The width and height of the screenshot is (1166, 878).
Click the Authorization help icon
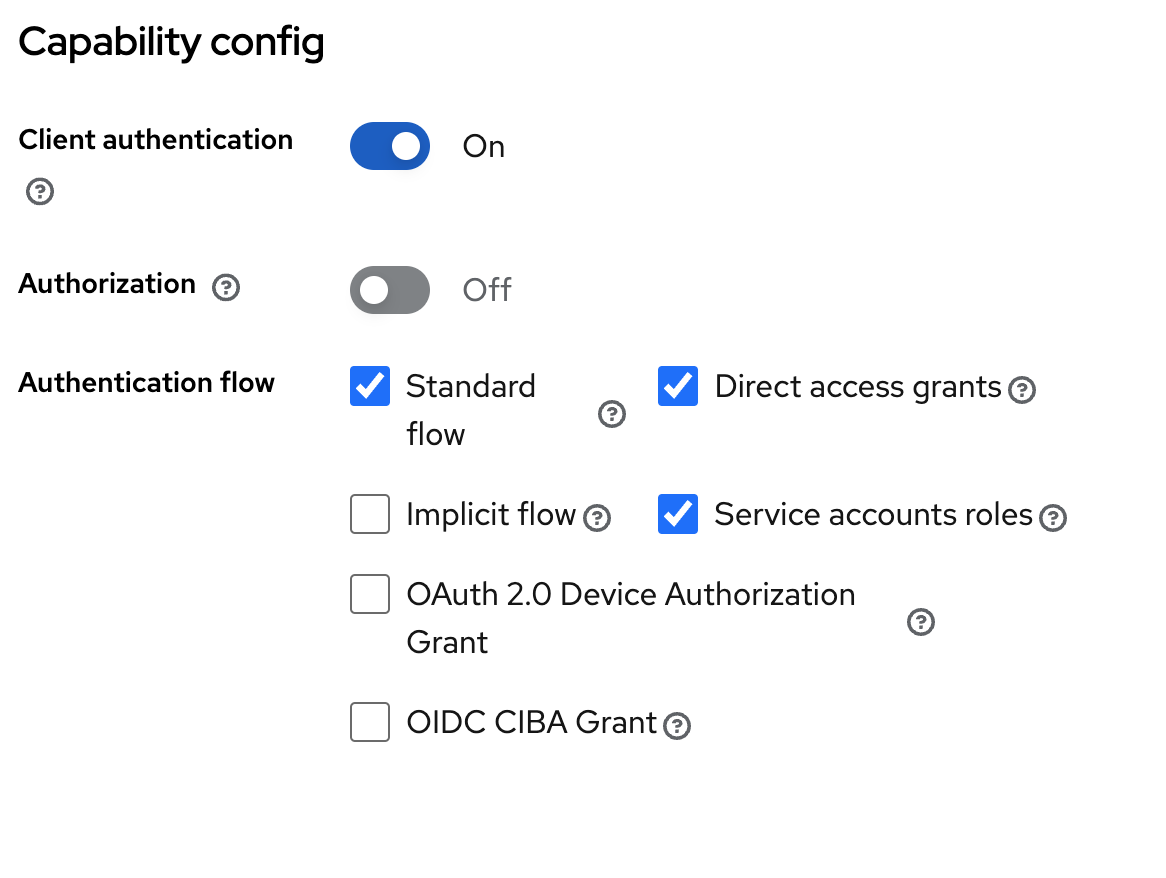(x=226, y=287)
